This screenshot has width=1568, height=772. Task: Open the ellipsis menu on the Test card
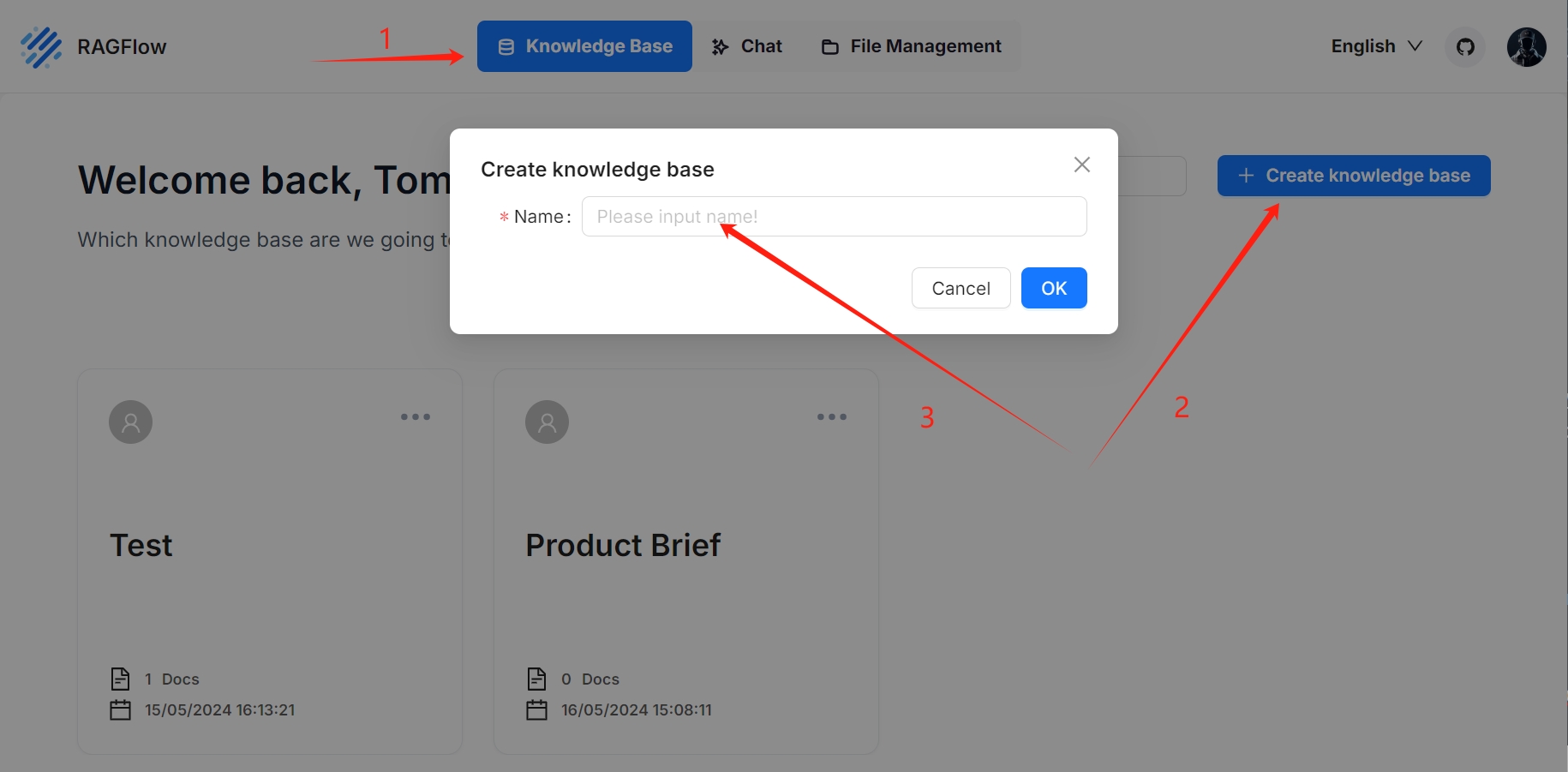[415, 417]
